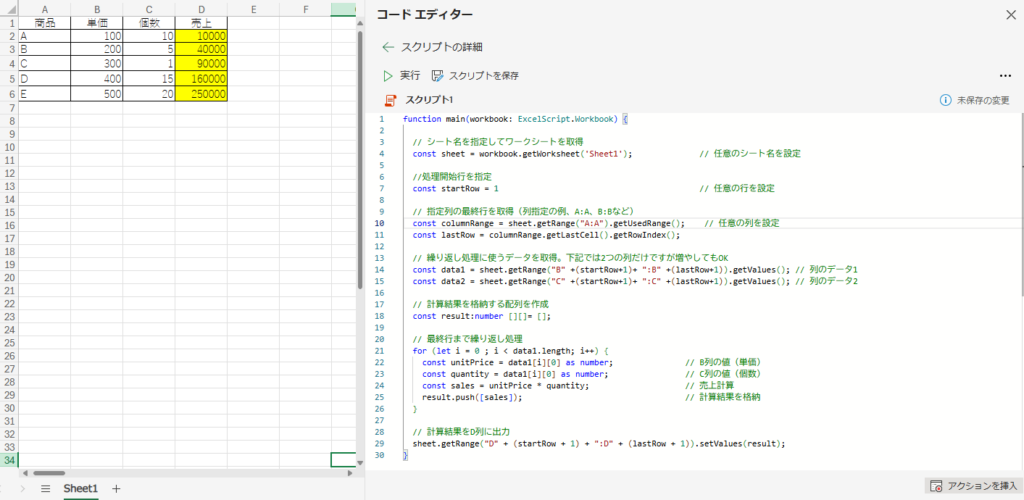Select row 34 header
The height and width of the screenshot is (500, 1024).
coord(9,460)
